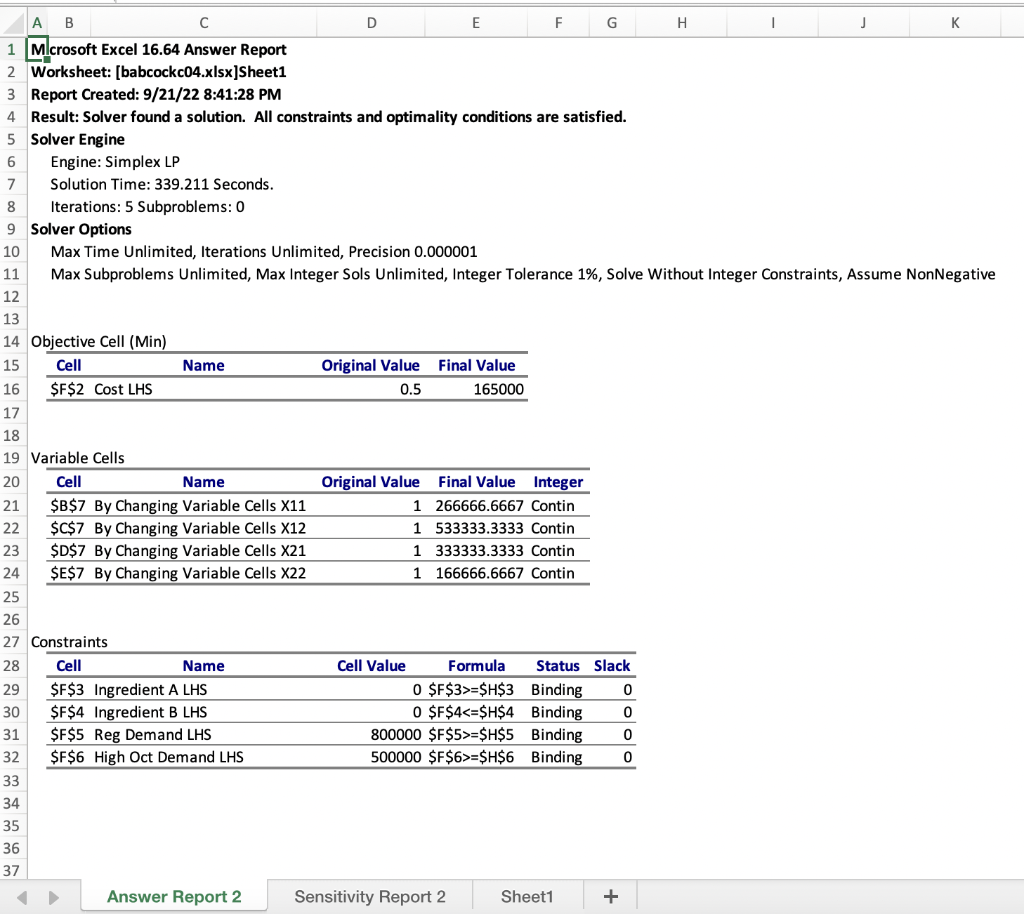
Task: Click 'Objective Cell (Min)' label
Action: pyautogui.click(x=99, y=341)
